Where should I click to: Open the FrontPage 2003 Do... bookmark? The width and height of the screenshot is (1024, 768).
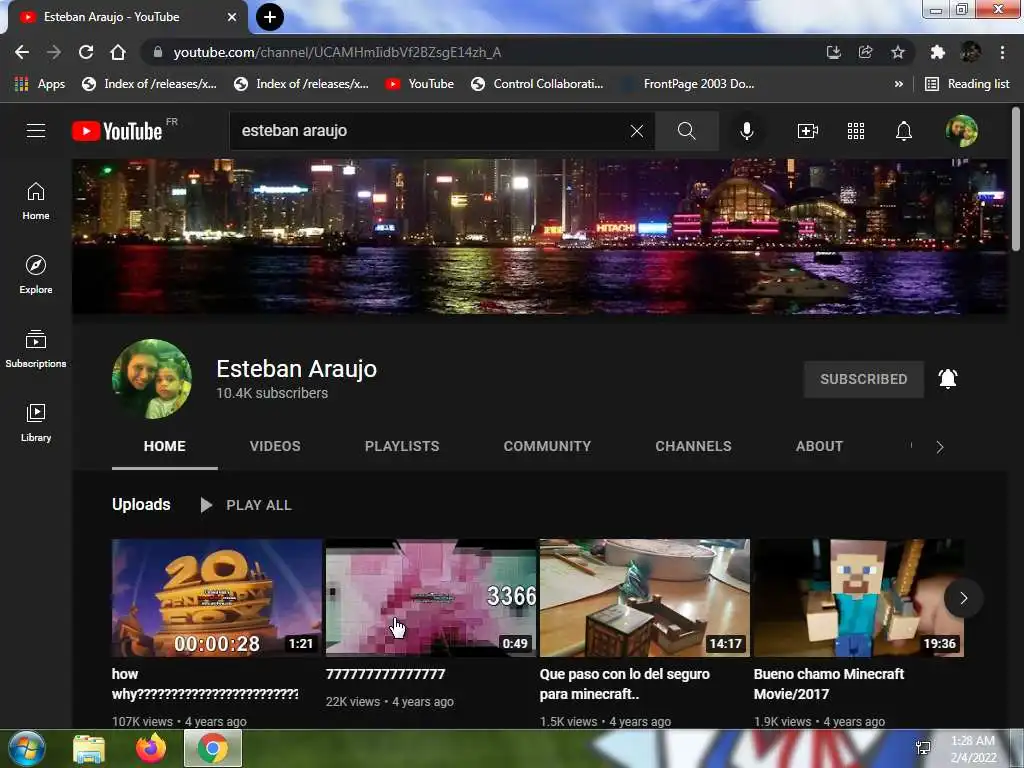(691, 84)
